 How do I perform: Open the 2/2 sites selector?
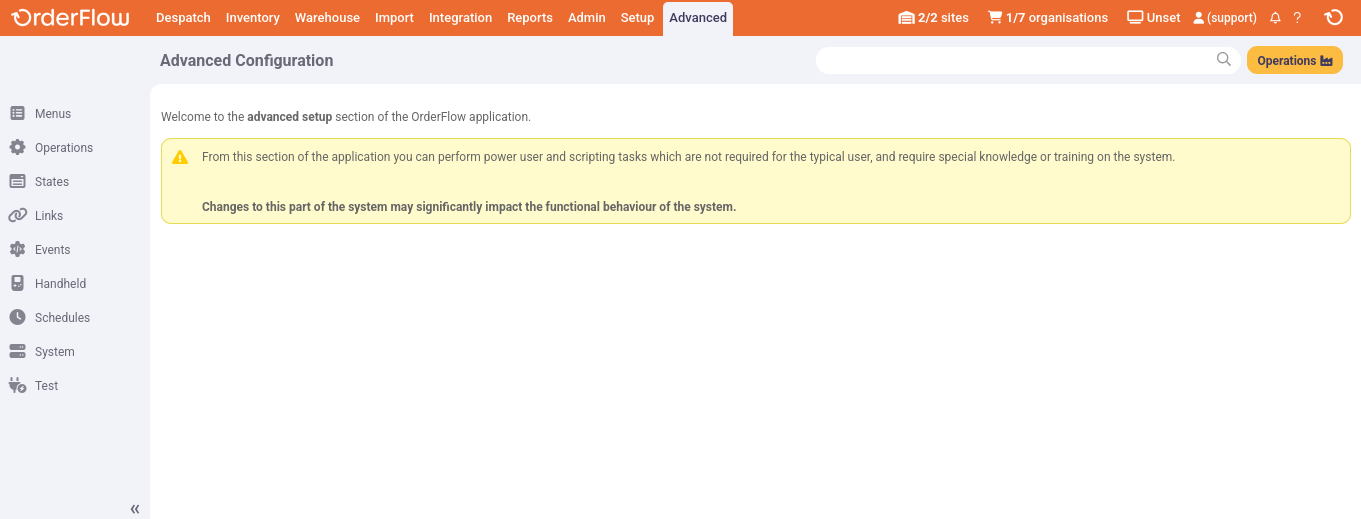click(933, 18)
